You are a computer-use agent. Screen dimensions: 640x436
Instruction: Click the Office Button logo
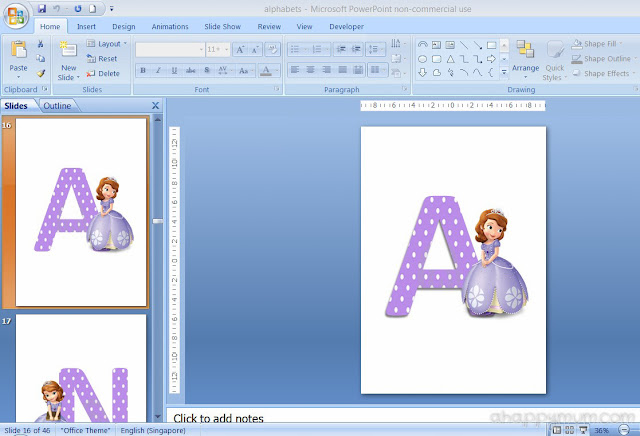pos(16,16)
